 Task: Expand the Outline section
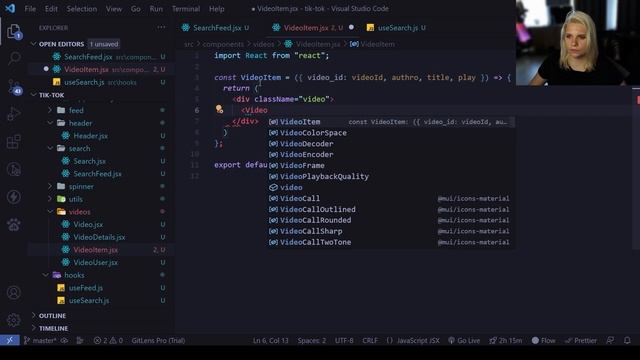click(x=52, y=316)
